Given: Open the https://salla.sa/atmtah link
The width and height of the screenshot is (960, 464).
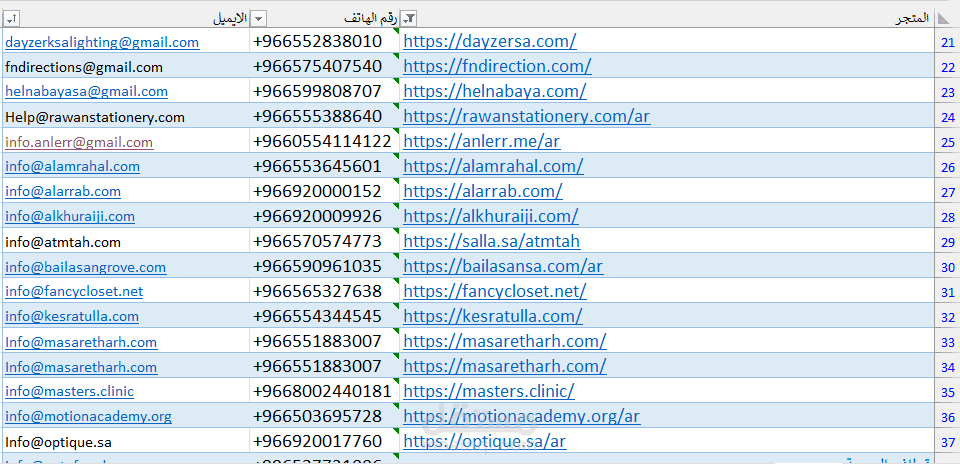Looking at the screenshot, I should [x=492, y=241].
